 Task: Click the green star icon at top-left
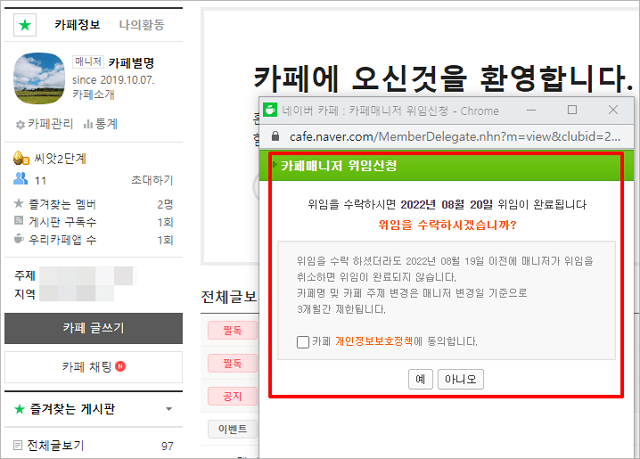click(x=22, y=24)
